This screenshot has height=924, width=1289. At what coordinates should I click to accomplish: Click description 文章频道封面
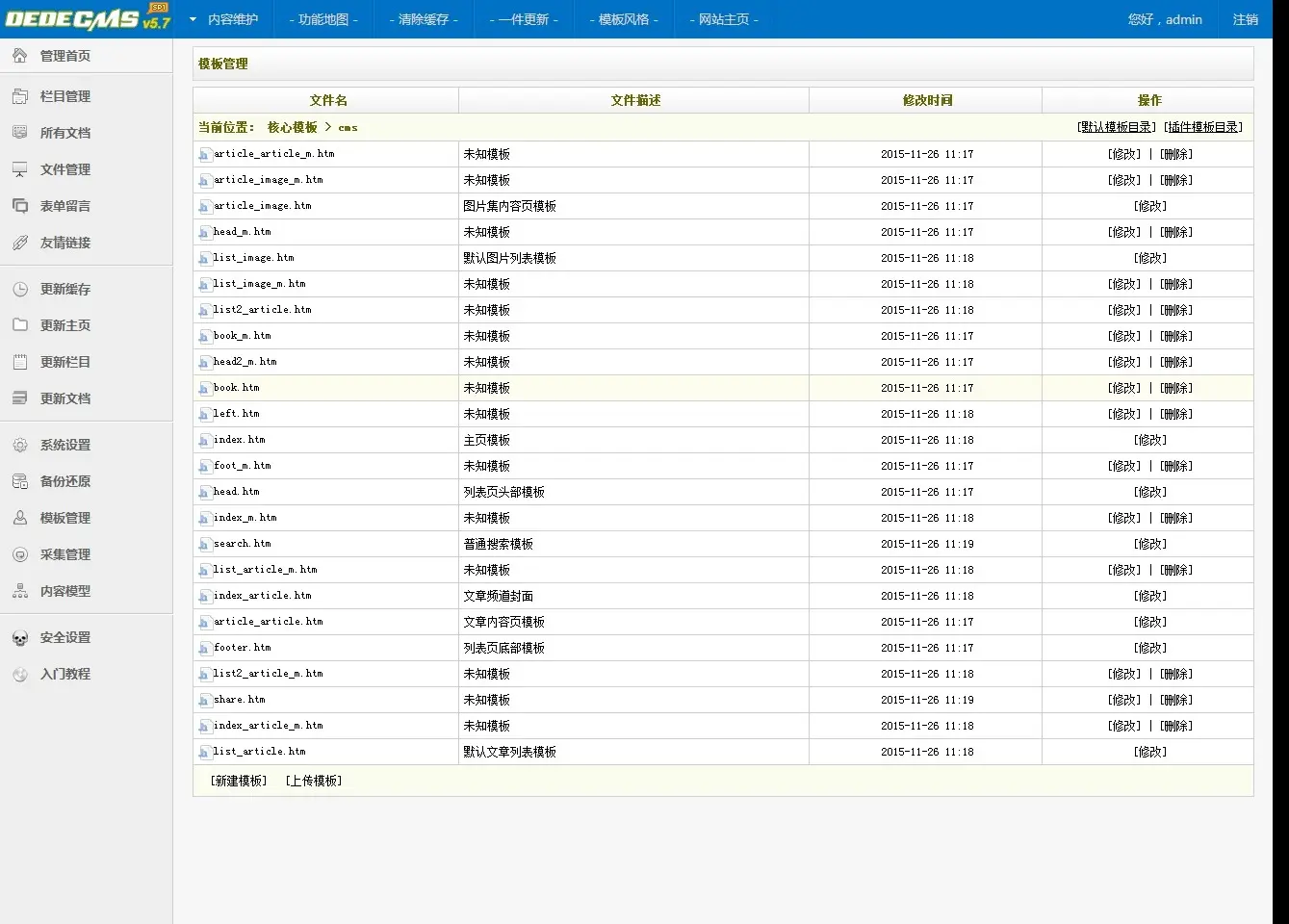click(x=498, y=596)
